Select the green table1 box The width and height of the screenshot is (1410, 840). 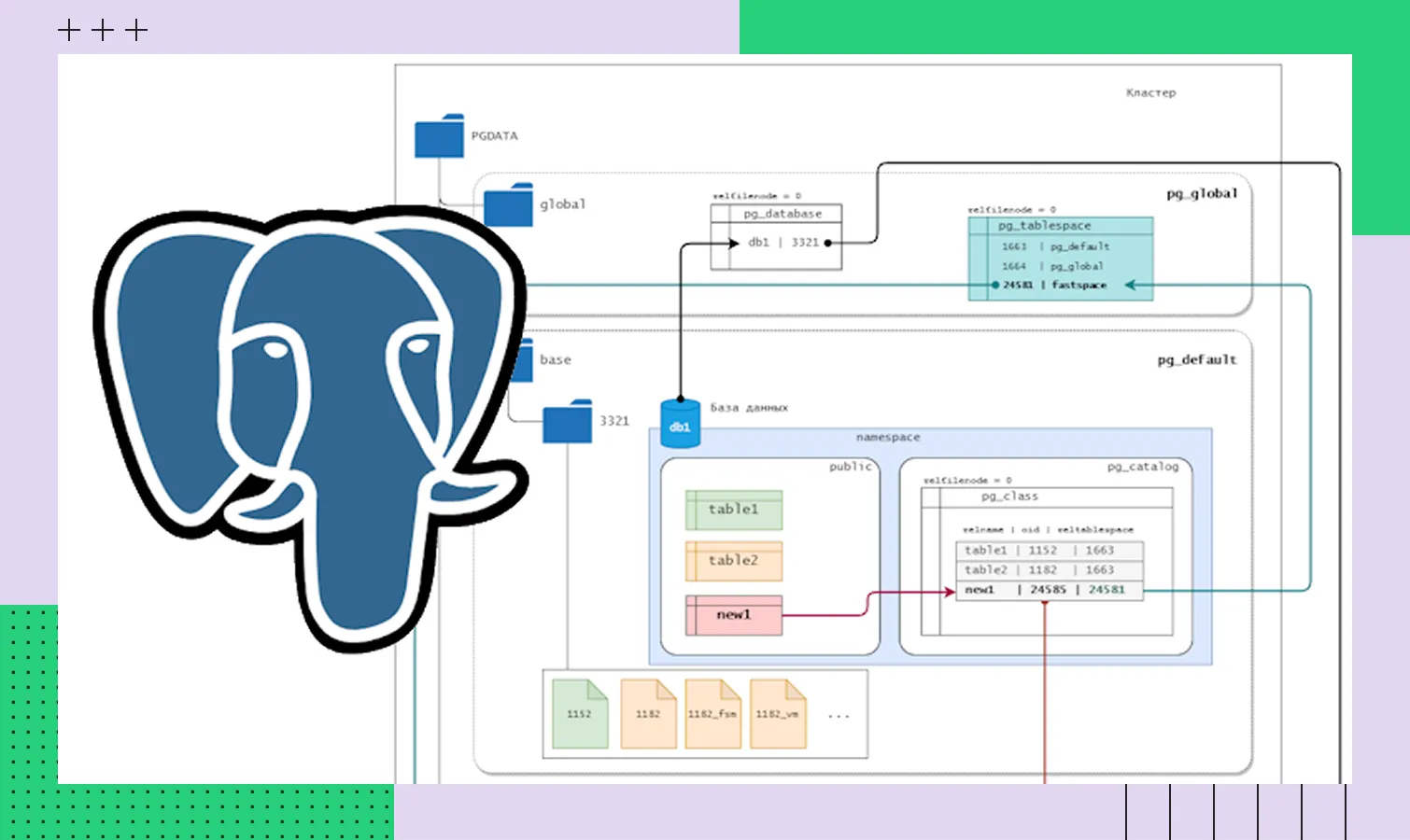pyautogui.click(x=734, y=510)
